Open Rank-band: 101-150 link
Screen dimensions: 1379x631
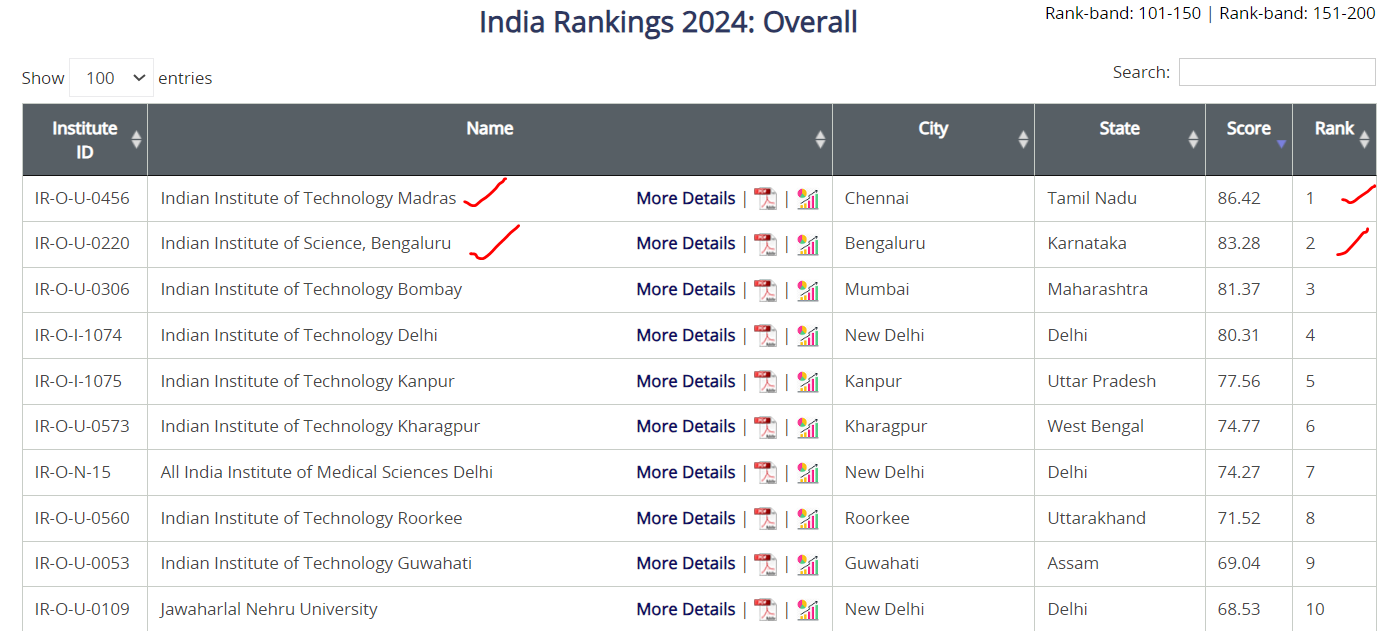tap(1123, 13)
